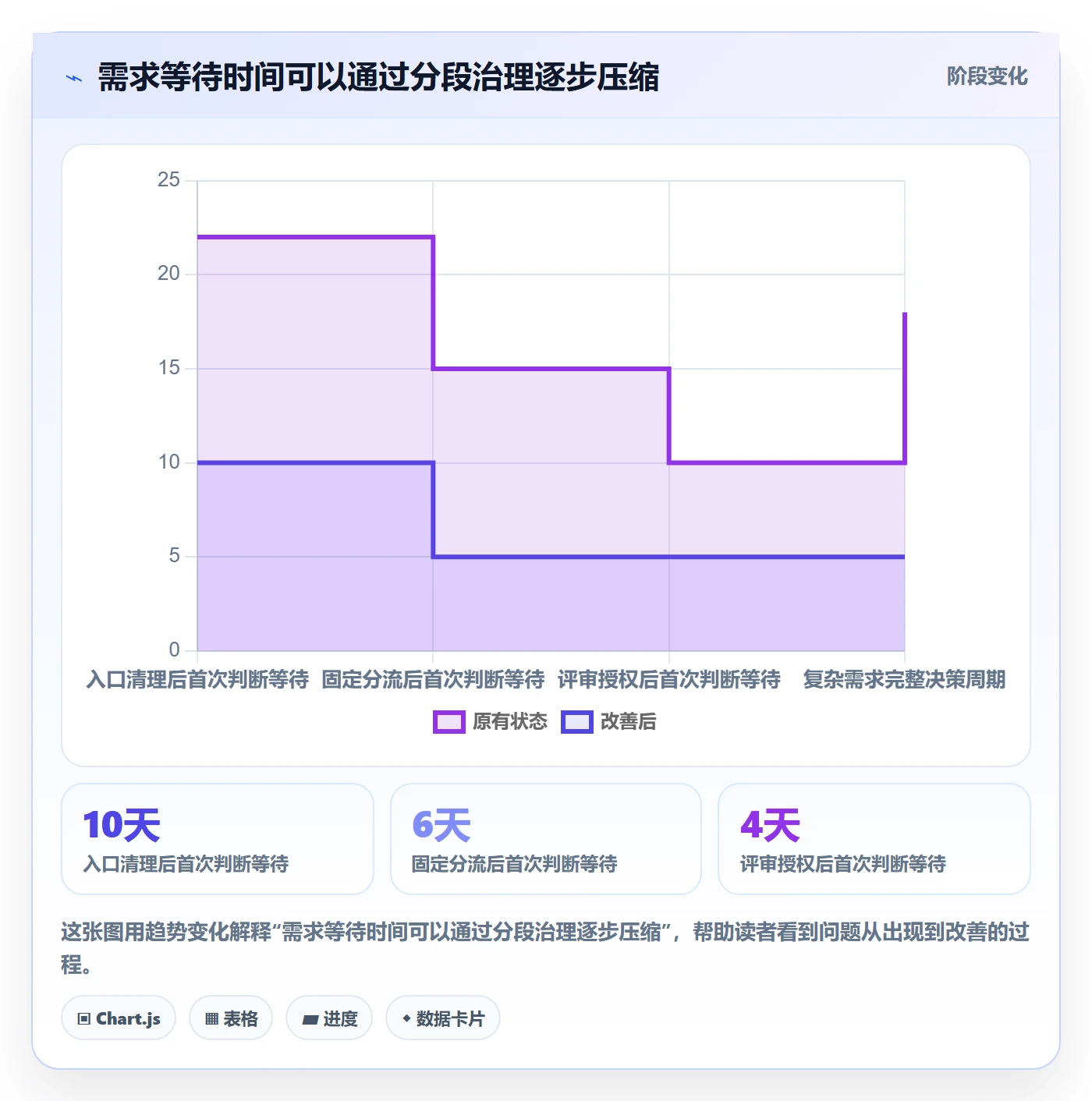Click the y-axis value 25
1092x1101 pixels.
tap(168, 180)
